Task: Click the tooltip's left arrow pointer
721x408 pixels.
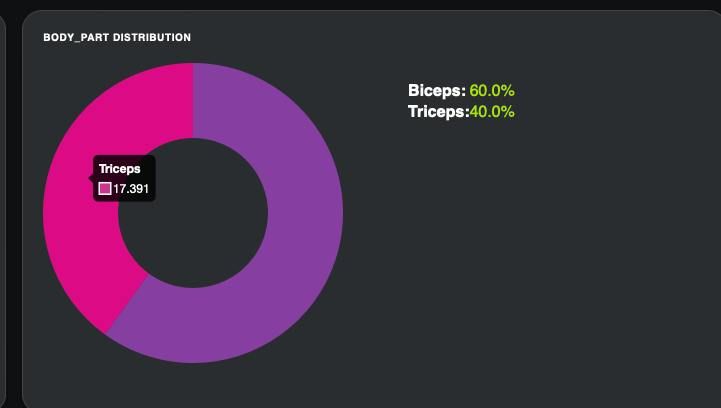Action: tap(92, 178)
